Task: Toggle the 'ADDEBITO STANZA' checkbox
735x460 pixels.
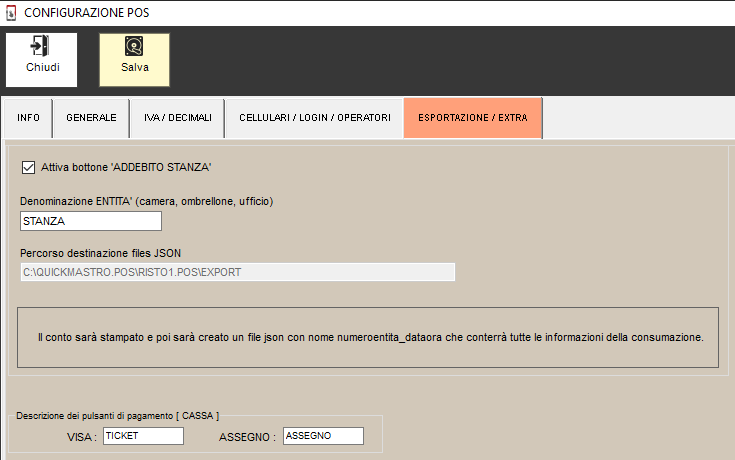Action: pos(28,167)
